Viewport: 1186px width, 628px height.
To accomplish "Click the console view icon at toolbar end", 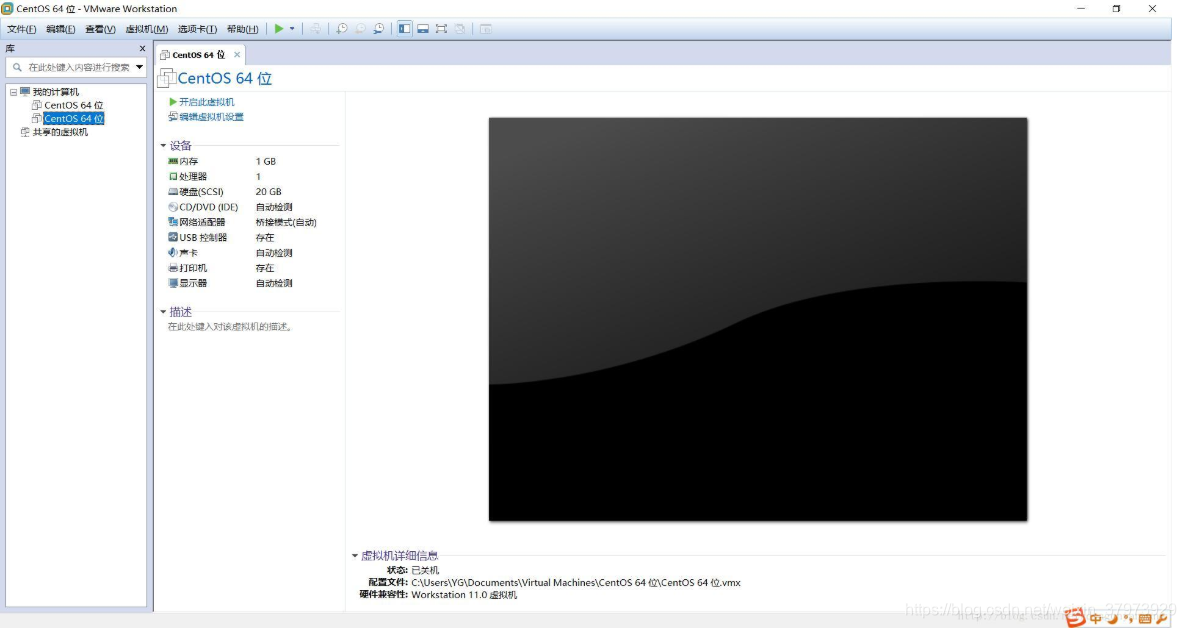I will coord(486,29).
